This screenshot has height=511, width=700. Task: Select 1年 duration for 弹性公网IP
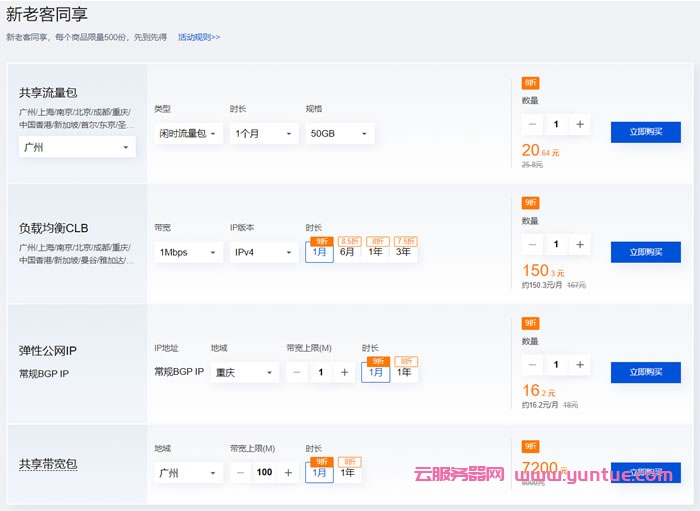coord(404,372)
